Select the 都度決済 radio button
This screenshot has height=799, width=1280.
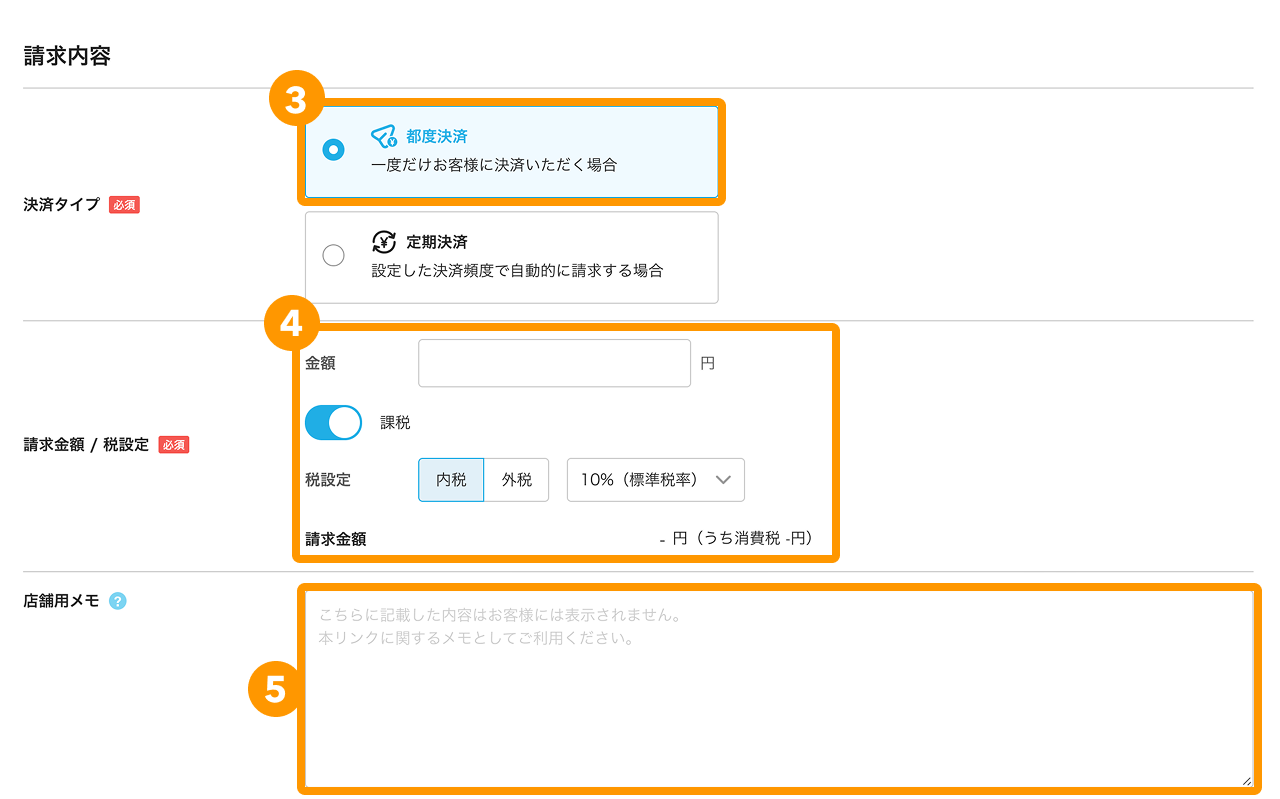(334, 150)
